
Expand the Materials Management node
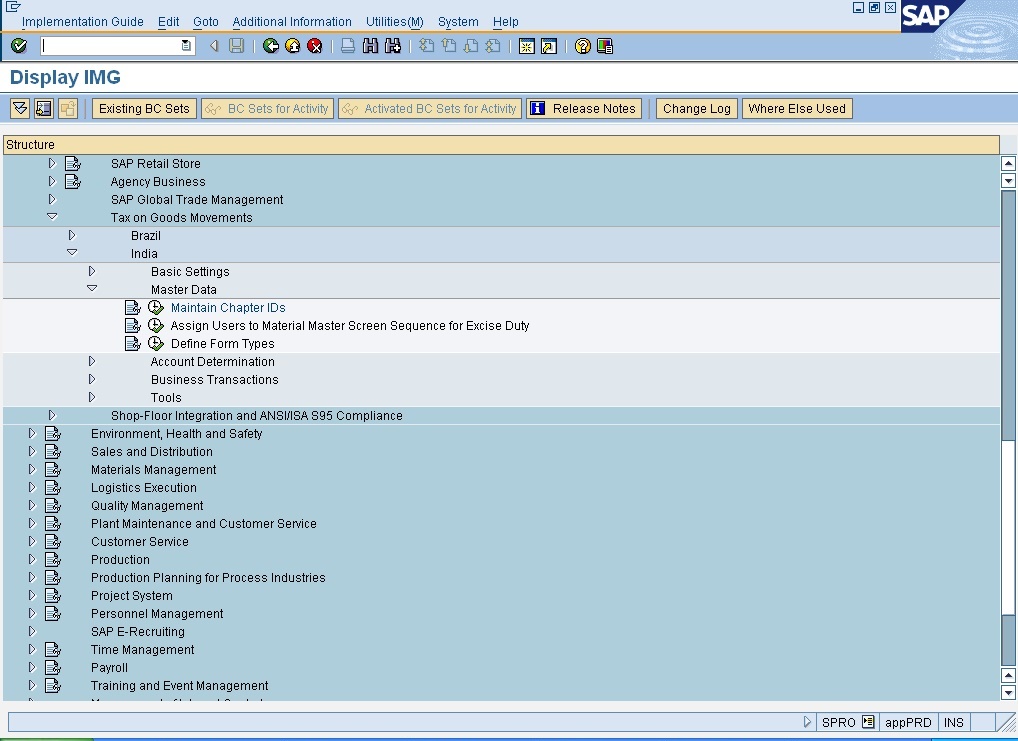coord(32,469)
